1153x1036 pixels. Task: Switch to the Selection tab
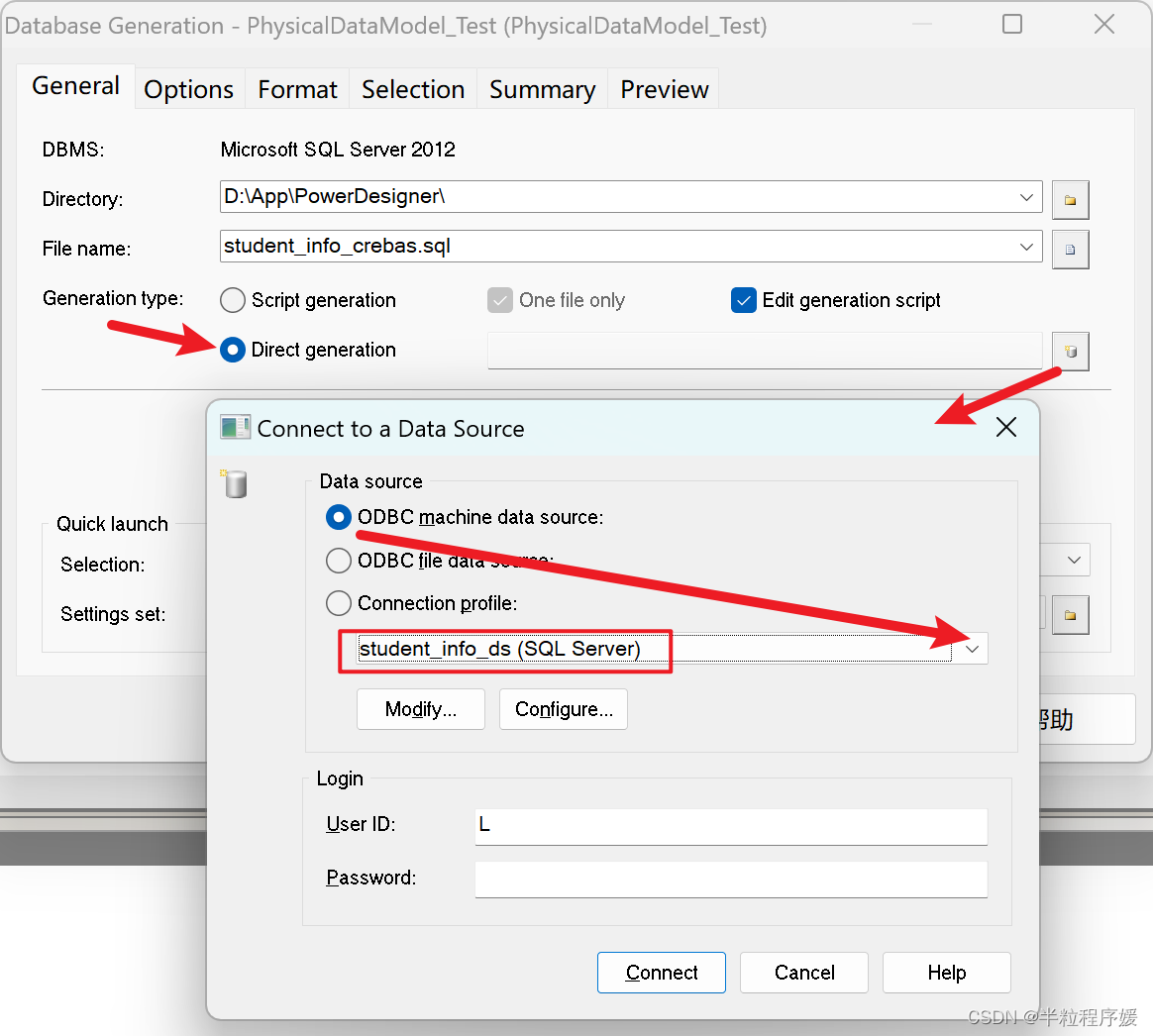point(413,88)
